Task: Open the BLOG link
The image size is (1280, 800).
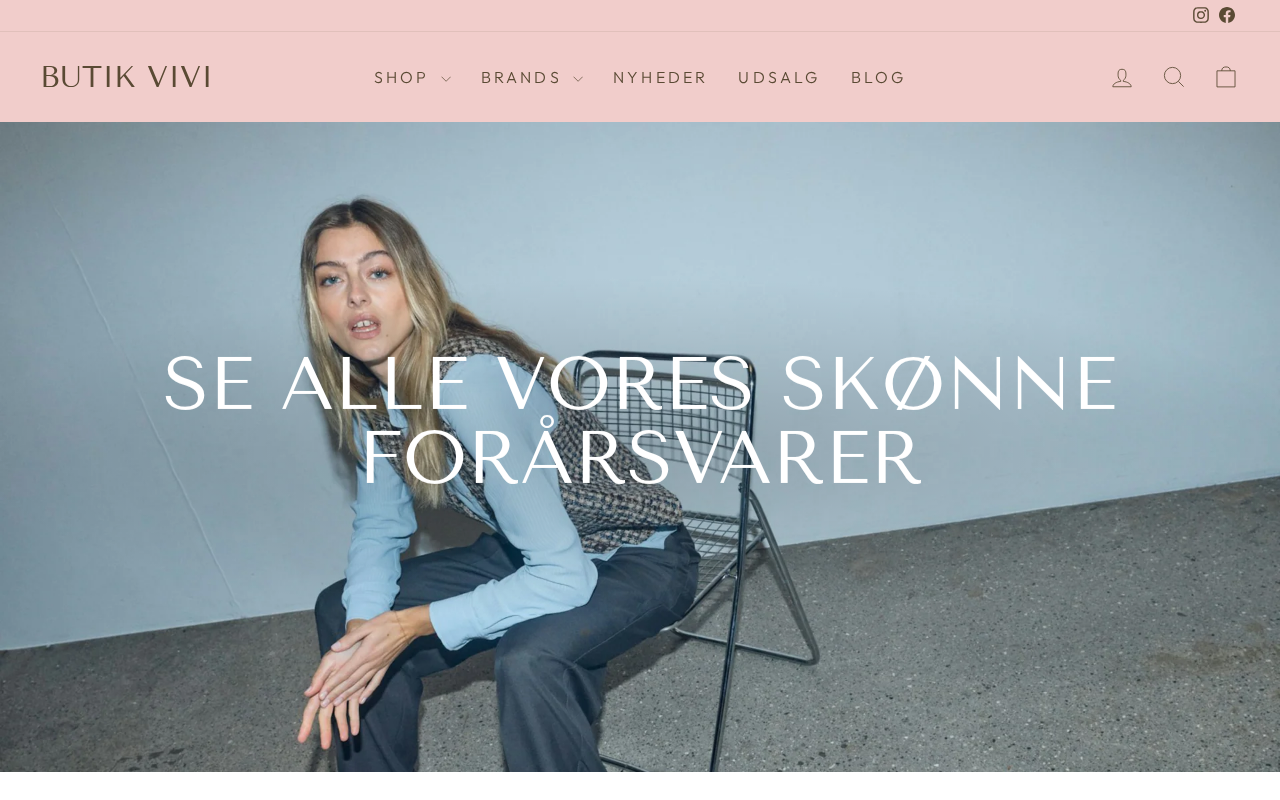Action: pos(878,78)
